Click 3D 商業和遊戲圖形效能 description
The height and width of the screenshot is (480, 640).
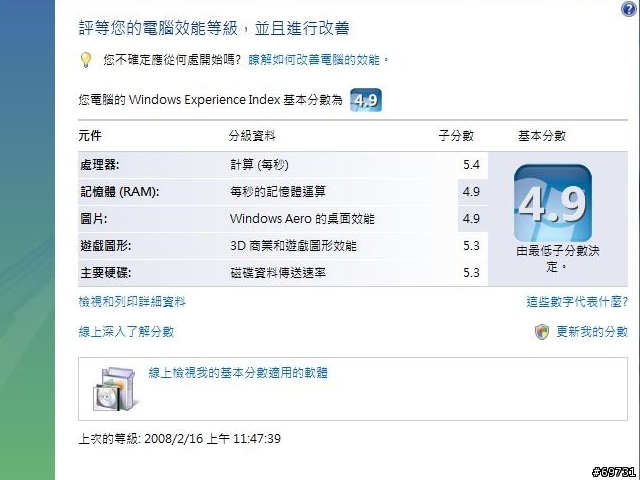click(293, 246)
